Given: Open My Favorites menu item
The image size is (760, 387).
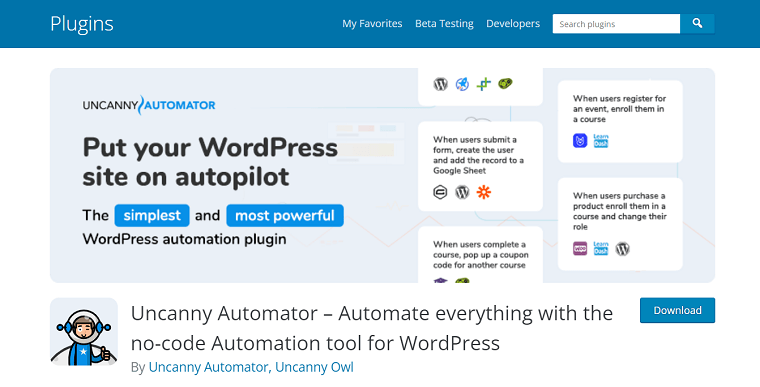Looking at the screenshot, I should click(x=372, y=24).
